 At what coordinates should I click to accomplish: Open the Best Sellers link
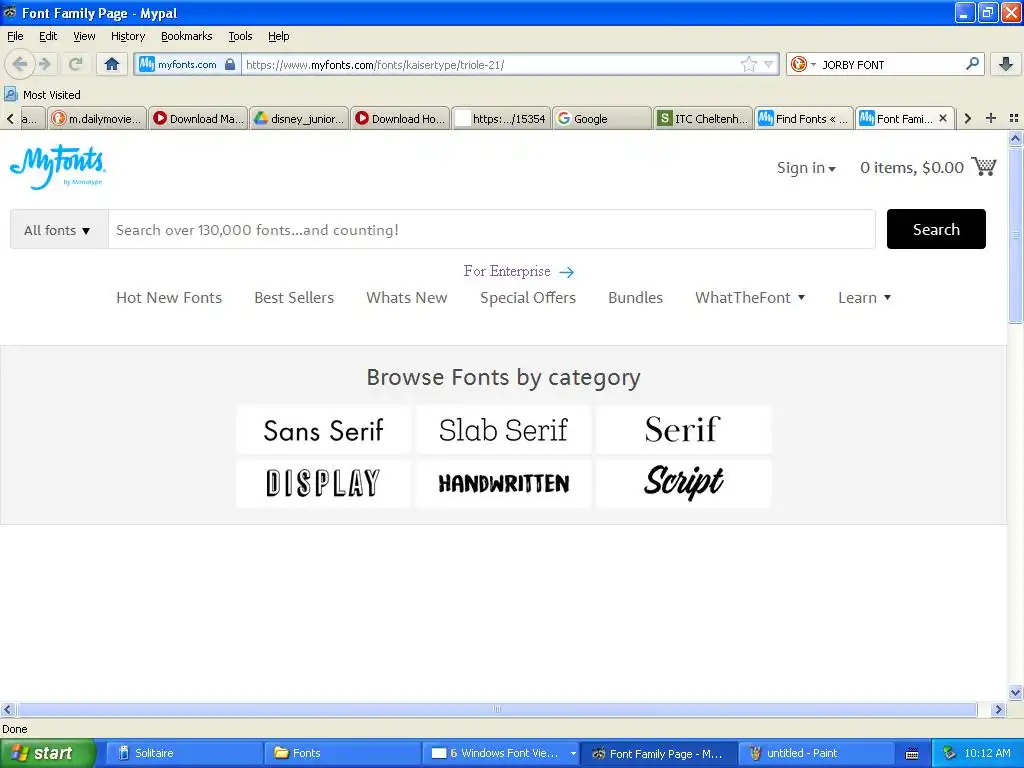coord(294,298)
